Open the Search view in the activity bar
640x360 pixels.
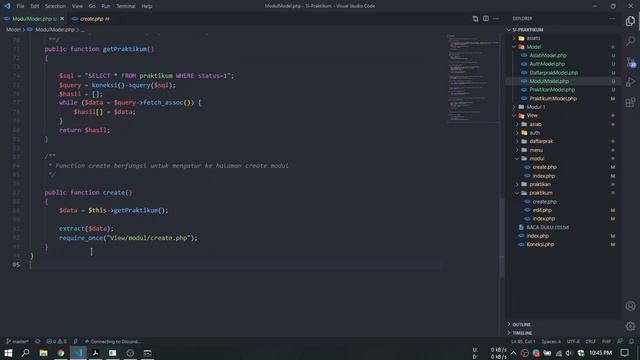pyautogui.click(x=630, y=41)
